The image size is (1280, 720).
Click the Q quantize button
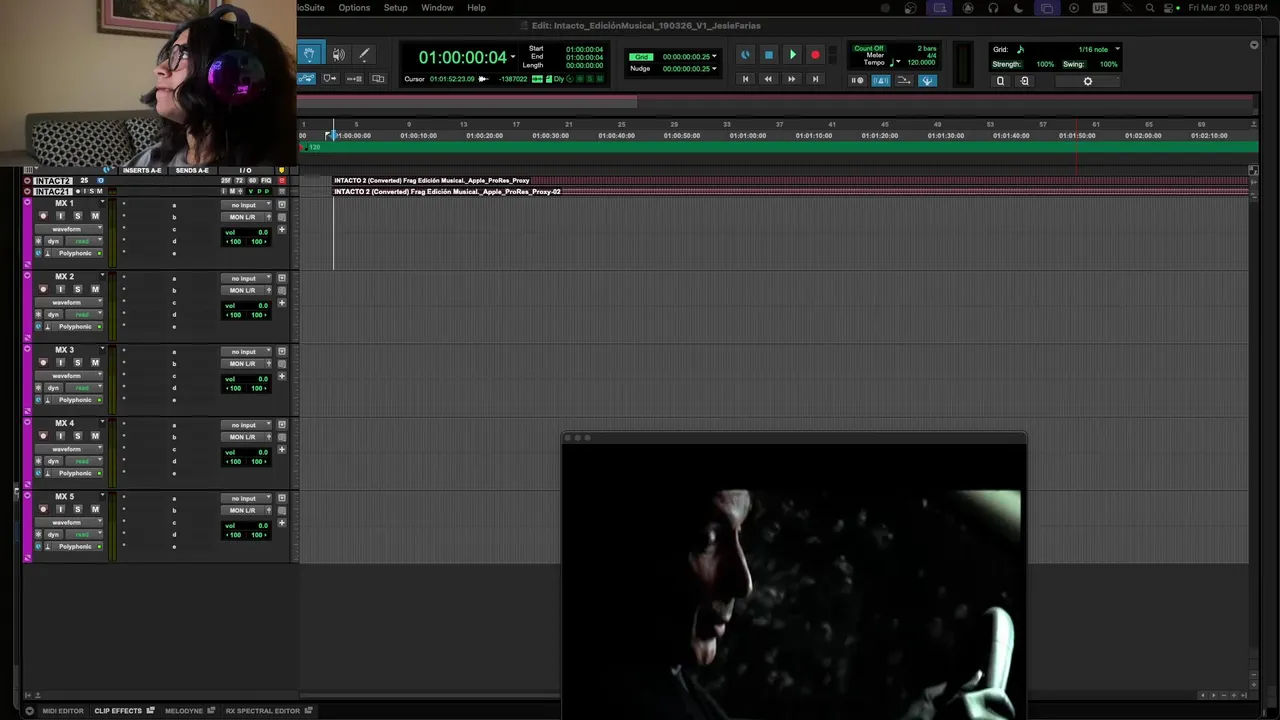(1000, 81)
